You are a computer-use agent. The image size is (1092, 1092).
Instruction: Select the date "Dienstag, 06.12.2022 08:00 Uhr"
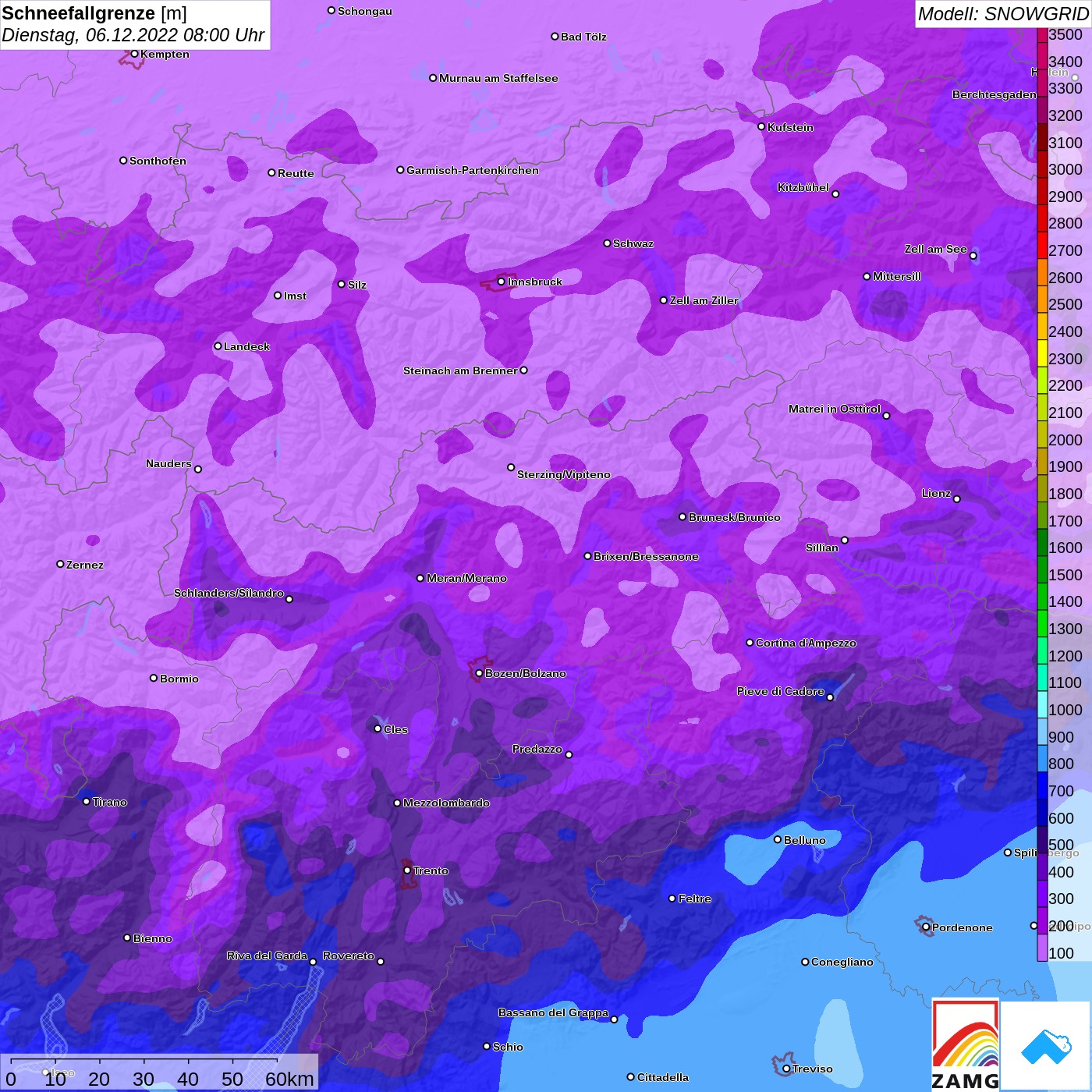tap(133, 36)
